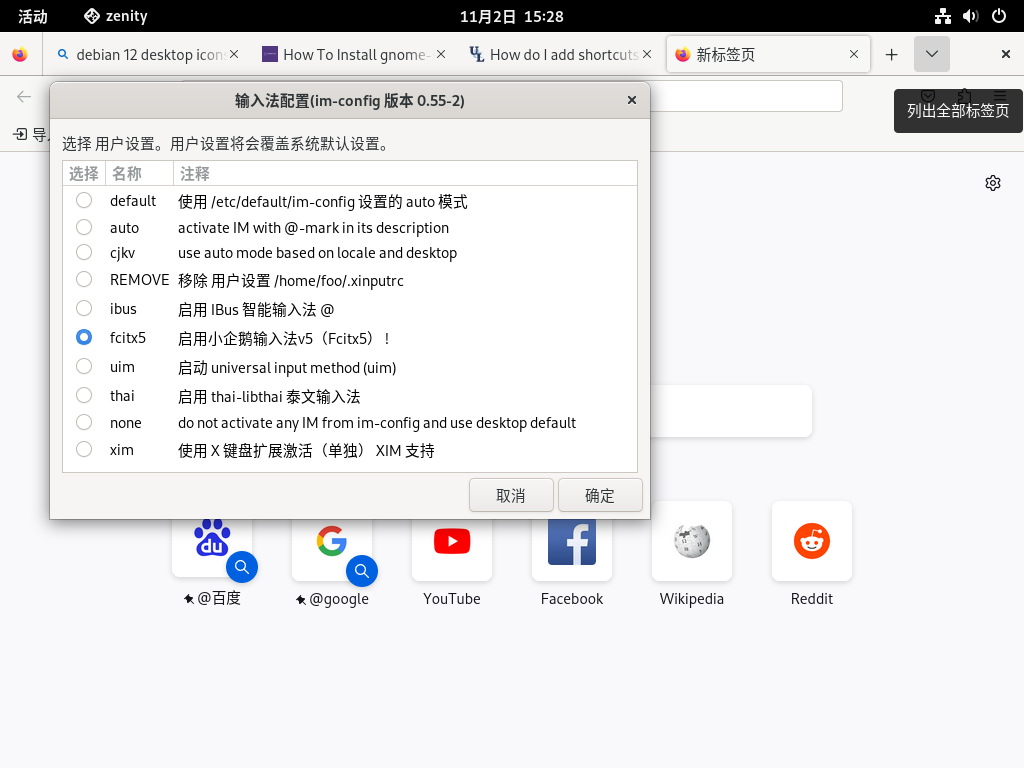Screen dimensions: 1024x768
Task: Open the Facebook shortcut tile
Action: coord(572,542)
